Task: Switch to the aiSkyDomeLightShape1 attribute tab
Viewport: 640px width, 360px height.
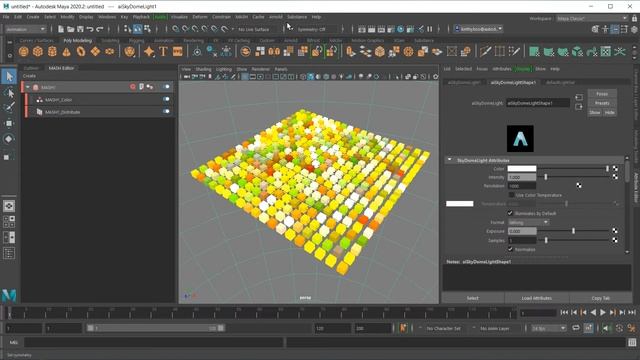Action: (513, 82)
